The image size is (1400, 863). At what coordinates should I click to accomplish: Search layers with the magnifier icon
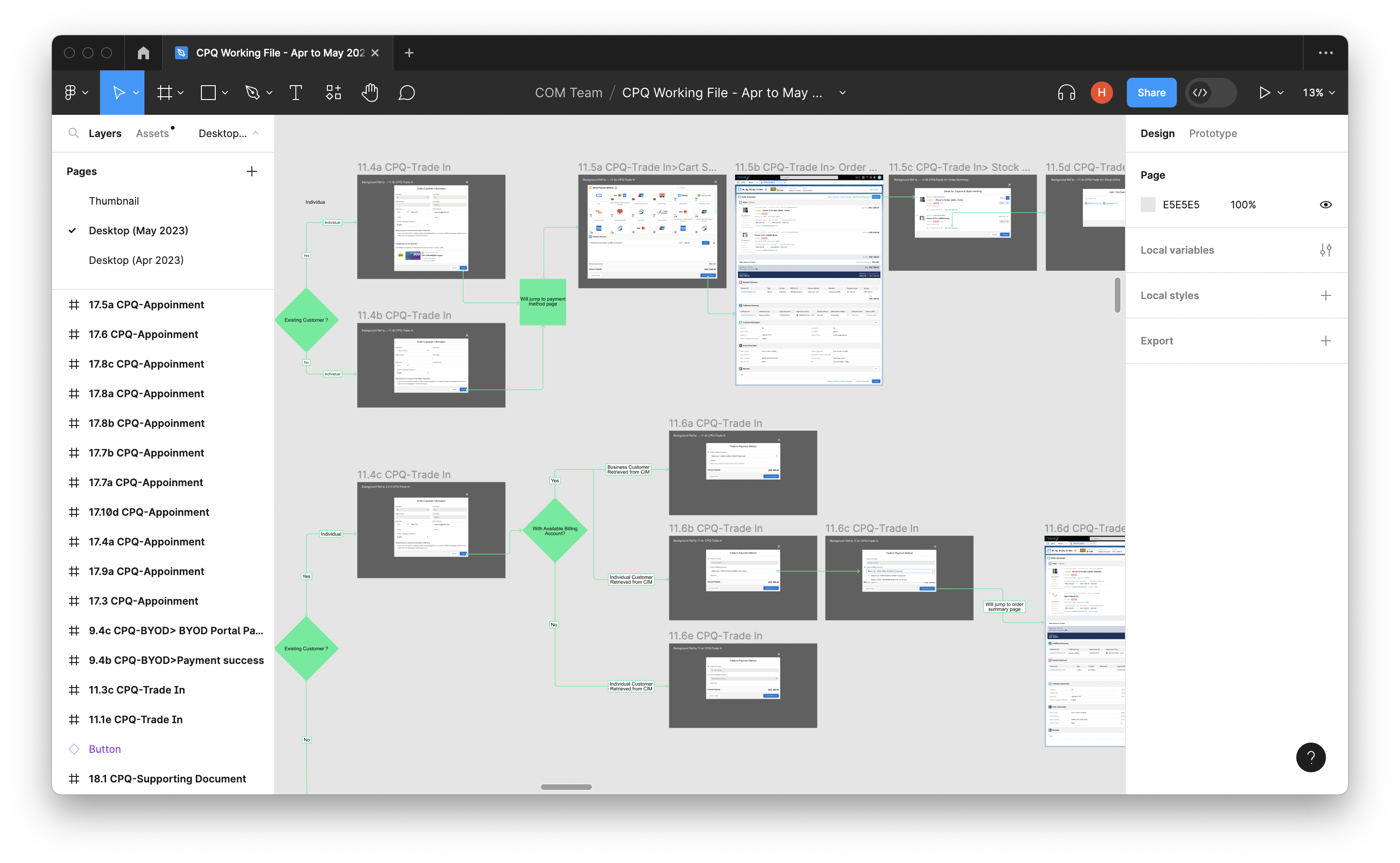[x=73, y=133]
